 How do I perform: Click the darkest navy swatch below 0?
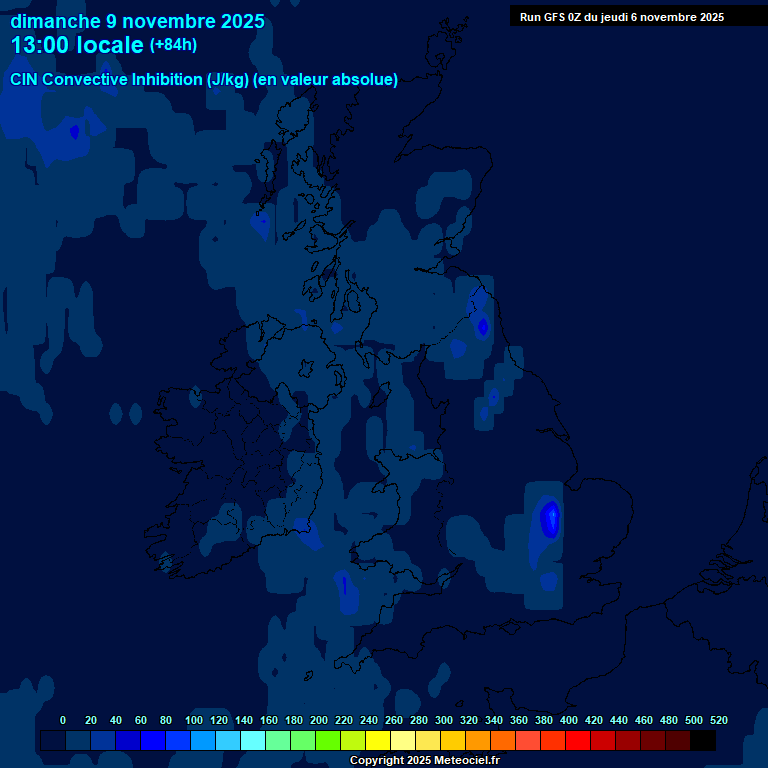(x=52, y=741)
